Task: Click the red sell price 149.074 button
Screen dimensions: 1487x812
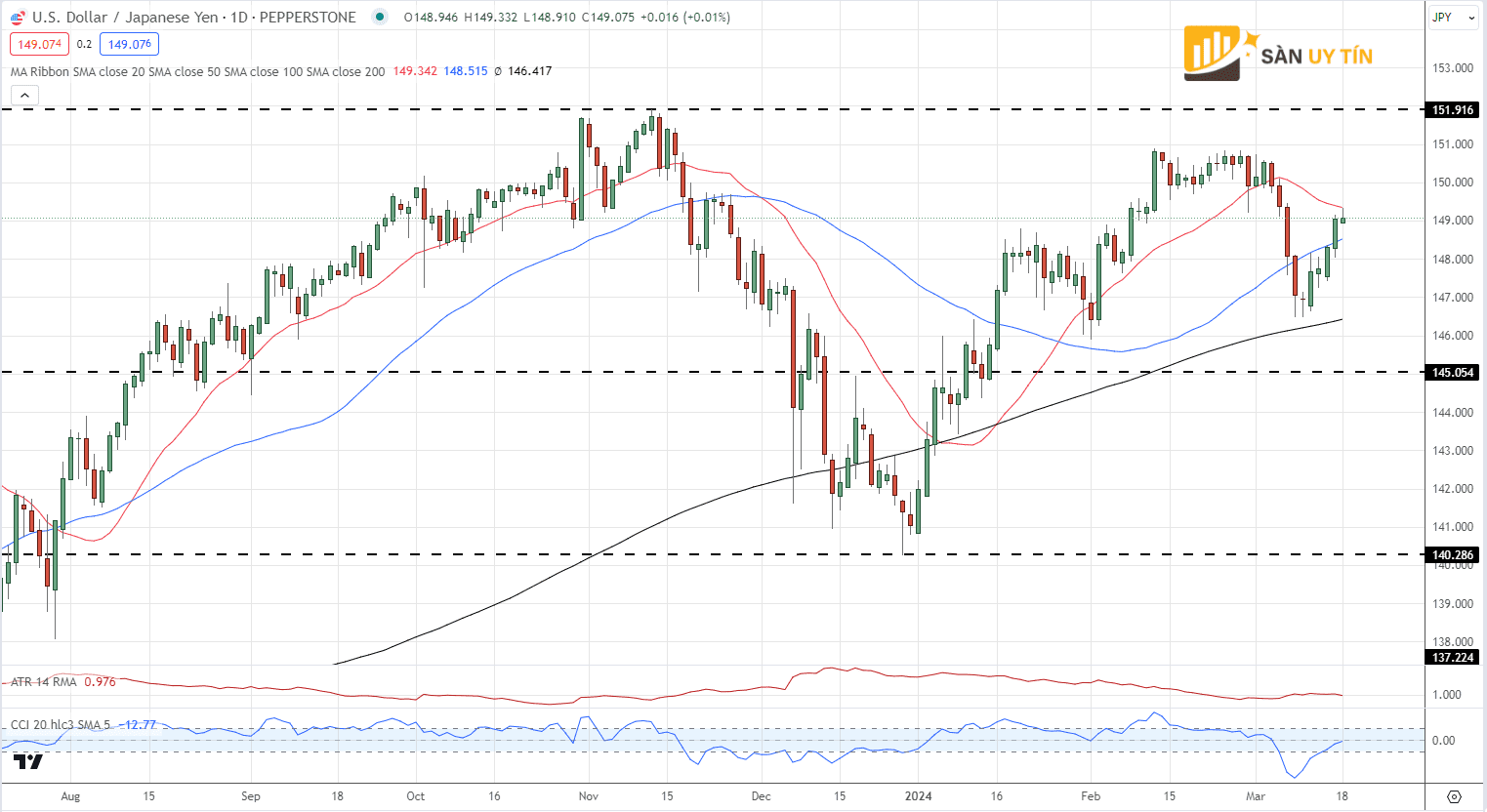Action: tap(39, 44)
